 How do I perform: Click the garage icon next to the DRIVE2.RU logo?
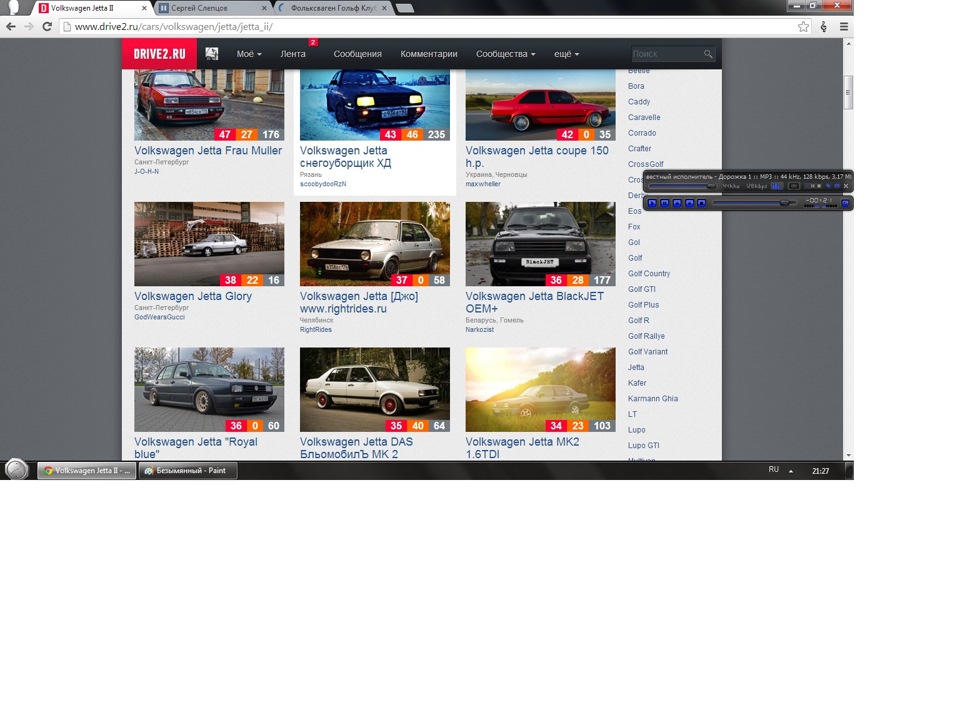(212, 54)
